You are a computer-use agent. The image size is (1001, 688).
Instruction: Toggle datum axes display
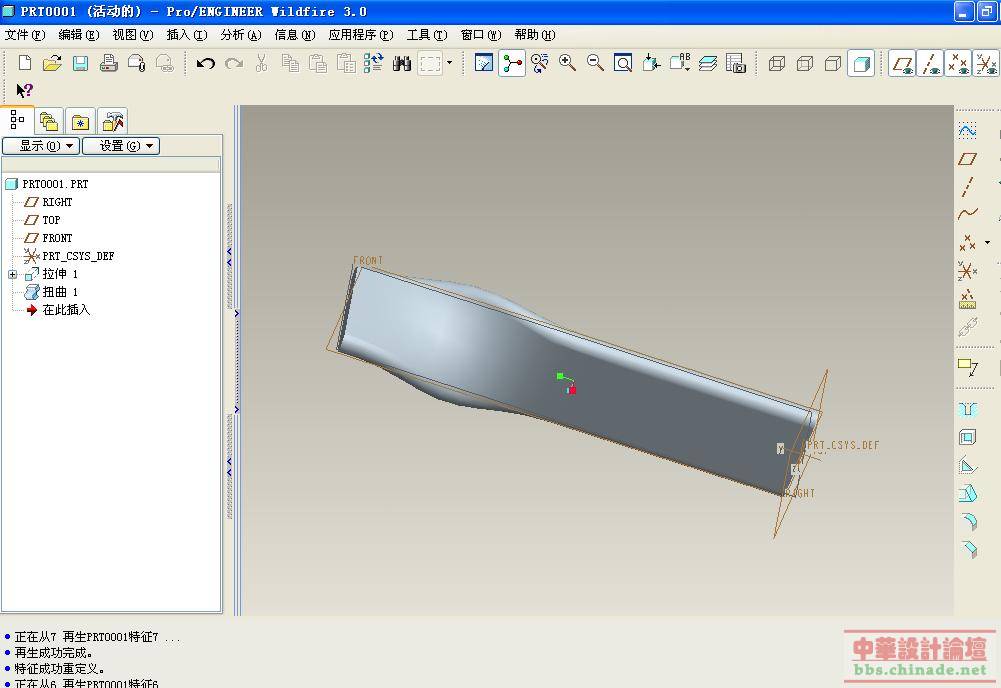930,64
